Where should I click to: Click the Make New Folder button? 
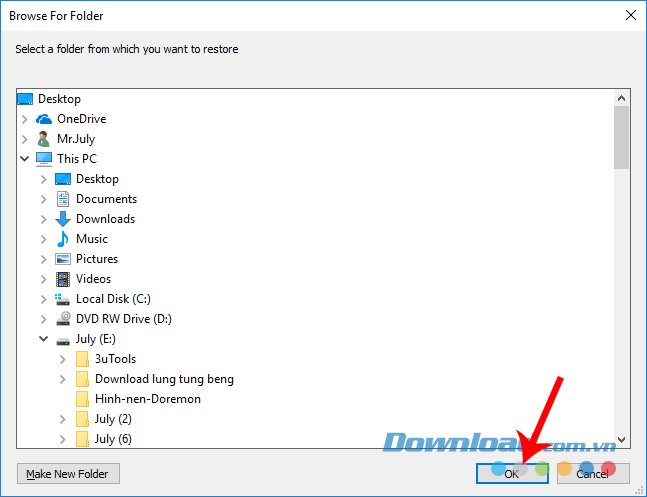[x=68, y=473]
